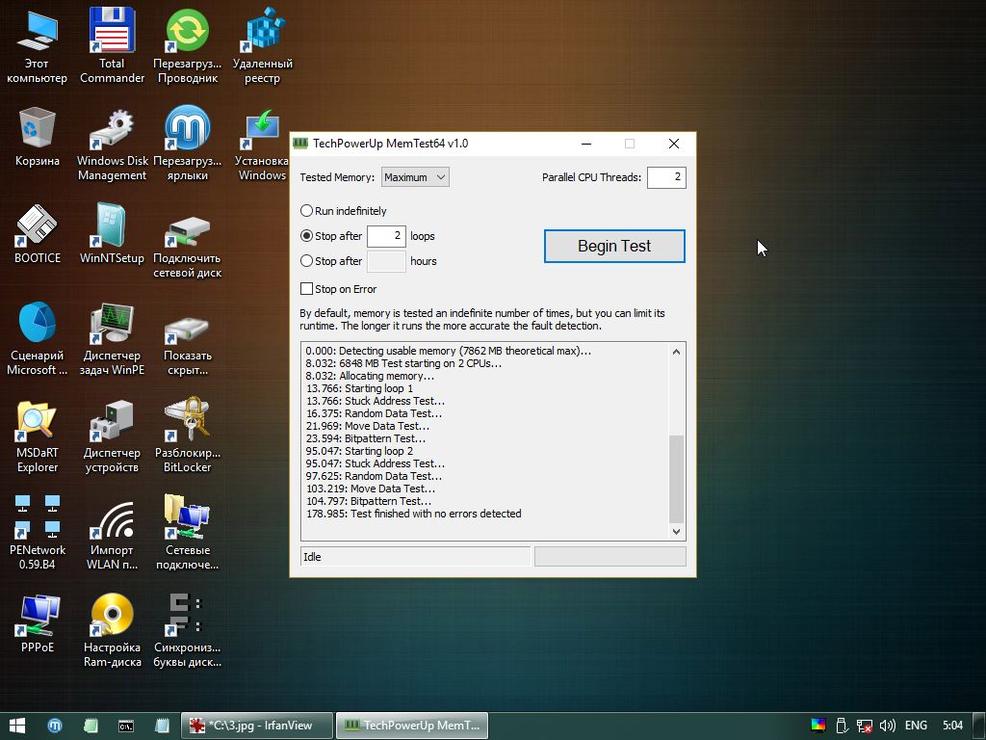Screen dimensions: 986x740
Task: Click the network tray icon
Action: pos(865,726)
